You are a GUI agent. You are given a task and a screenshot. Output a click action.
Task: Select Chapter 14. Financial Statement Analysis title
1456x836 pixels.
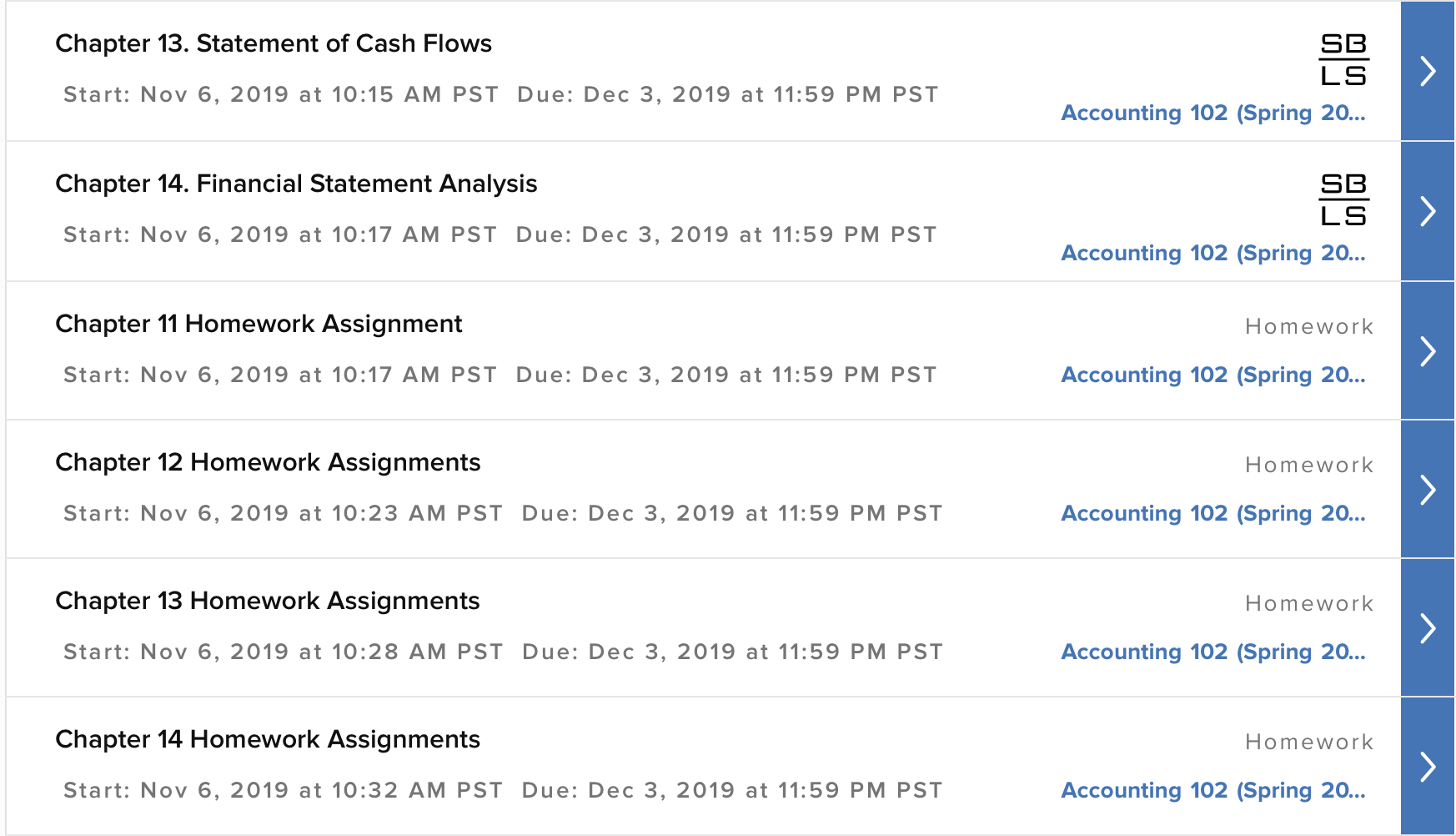tap(296, 184)
